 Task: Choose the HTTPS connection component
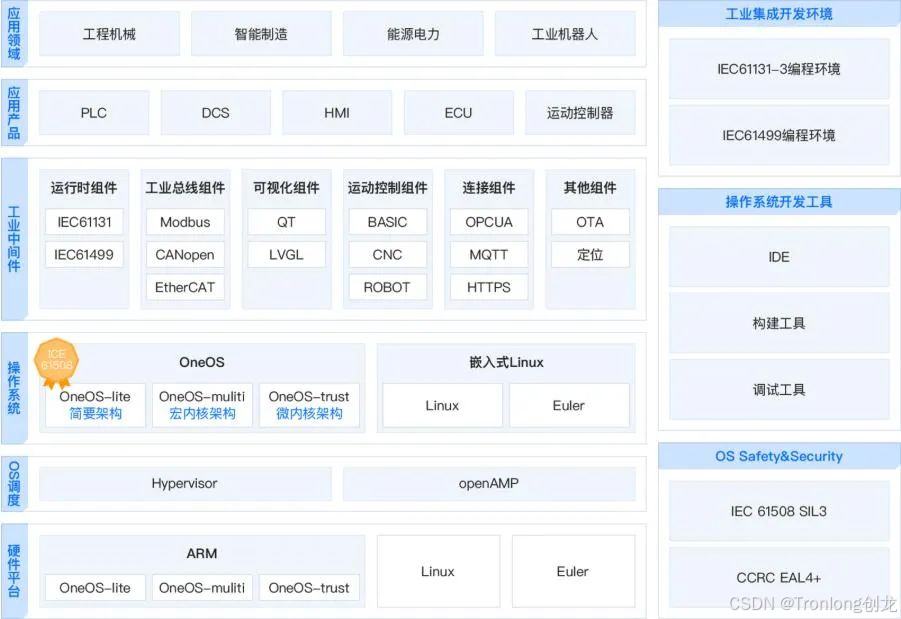pyautogui.click(x=489, y=287)
